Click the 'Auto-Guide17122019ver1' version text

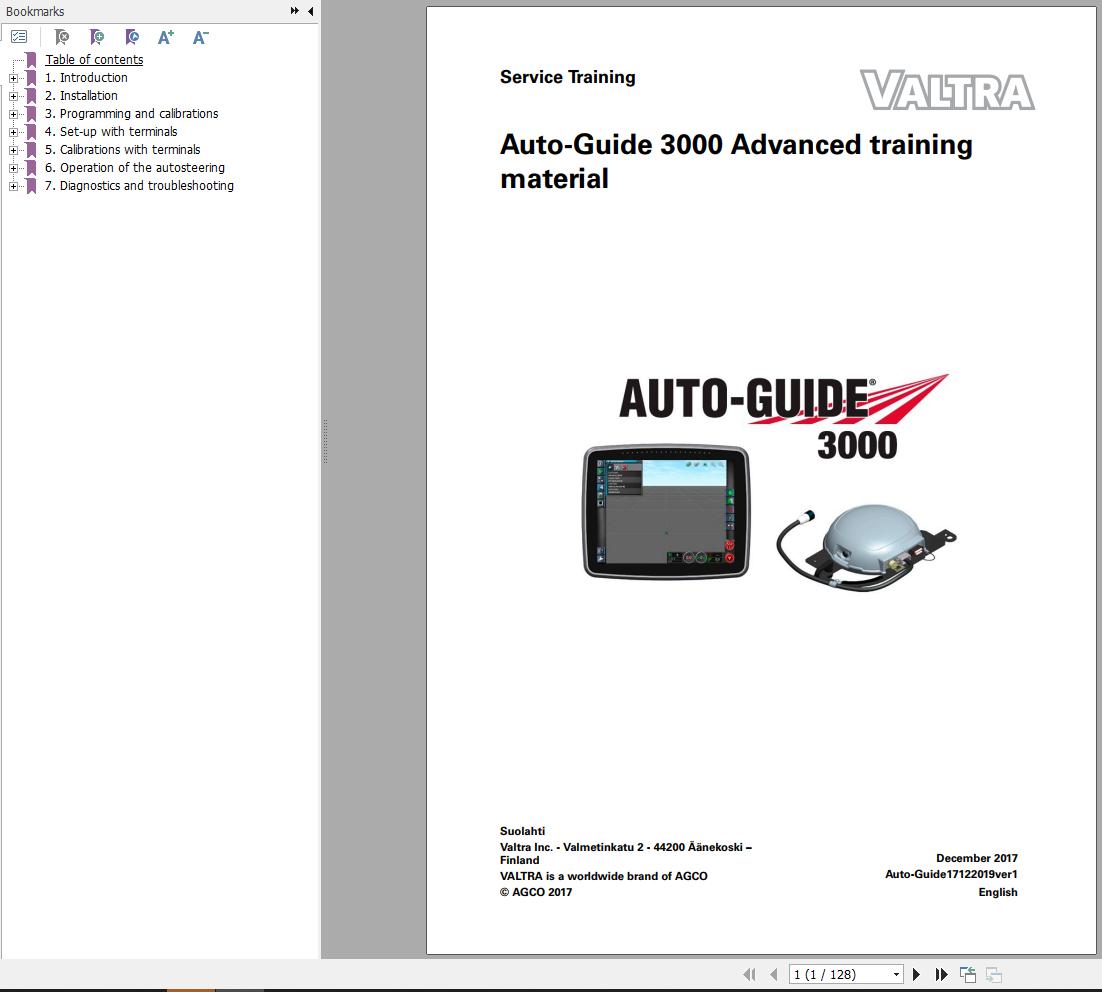click(951, 874)
